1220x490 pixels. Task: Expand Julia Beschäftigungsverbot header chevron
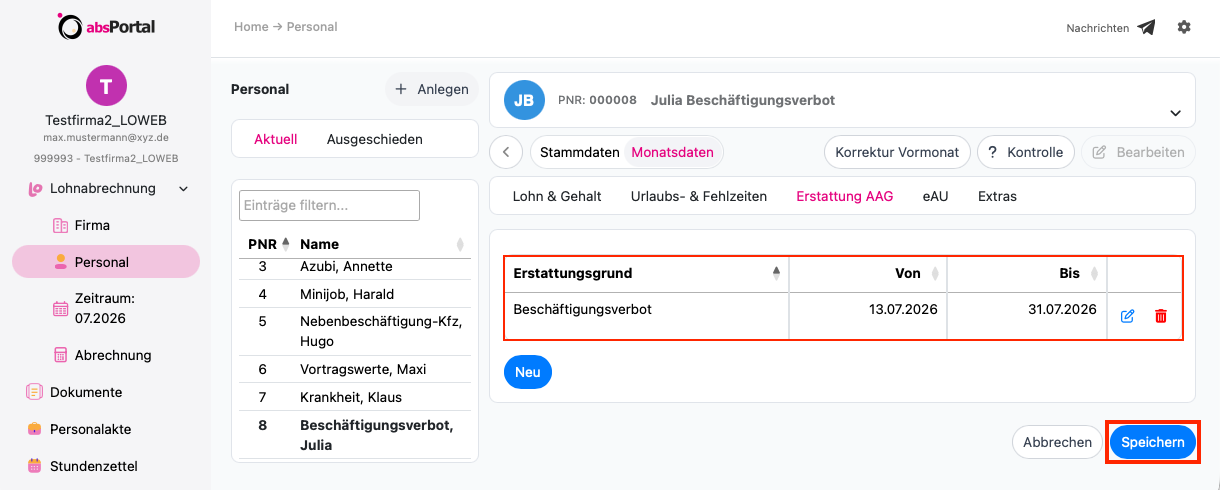coord(1175,113)
